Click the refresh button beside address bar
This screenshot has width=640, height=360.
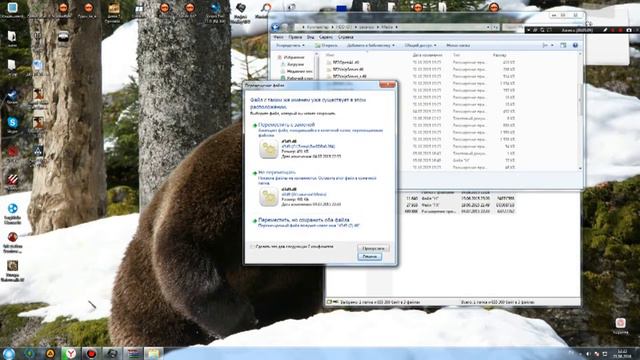(x=495, y=27)
